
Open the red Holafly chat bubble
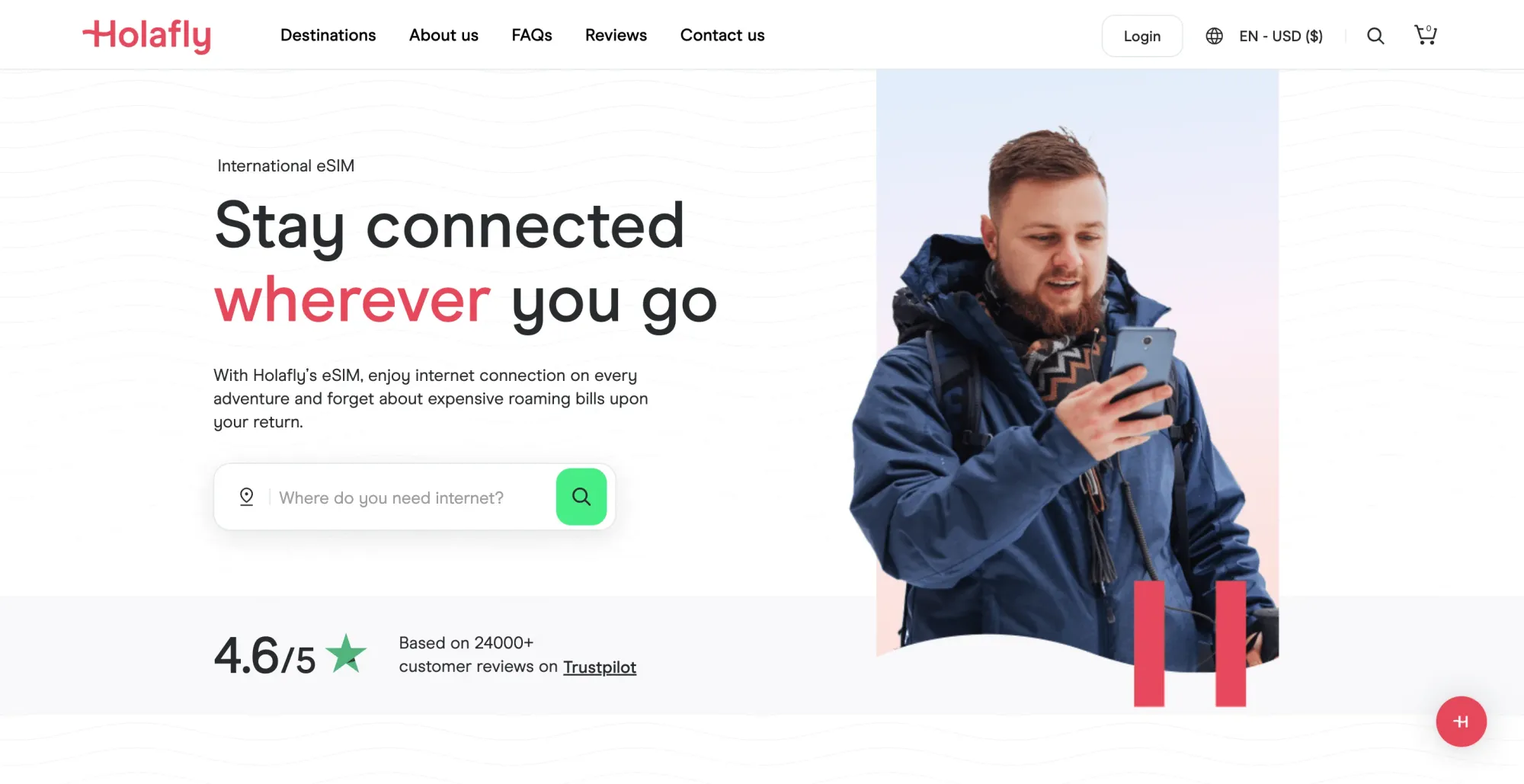(x=1461, y=722)
